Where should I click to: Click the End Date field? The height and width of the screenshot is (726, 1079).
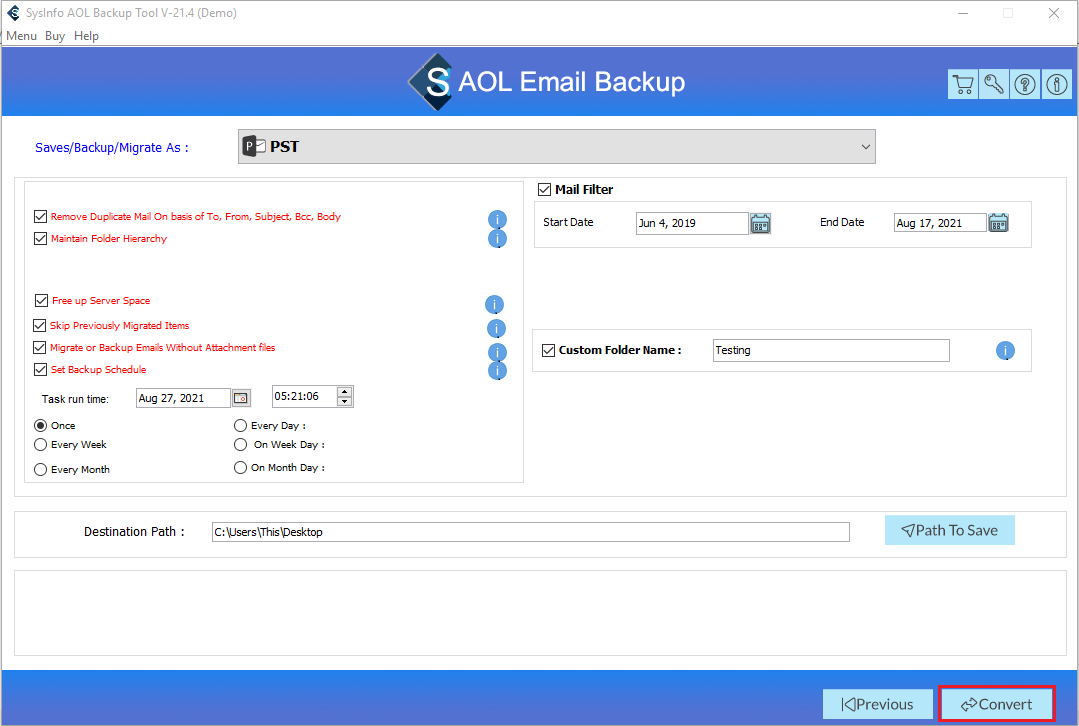(940, 223)
